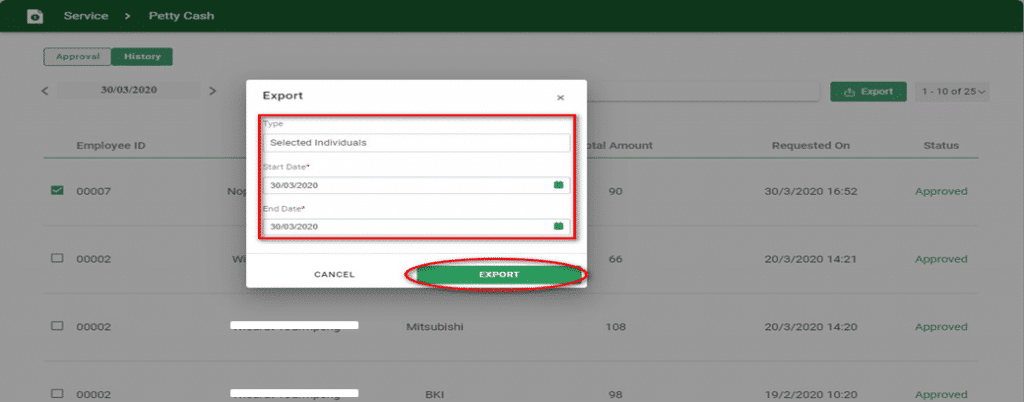Click the Export button above the table
The image size is (1024, 402).
click(868, 92)
